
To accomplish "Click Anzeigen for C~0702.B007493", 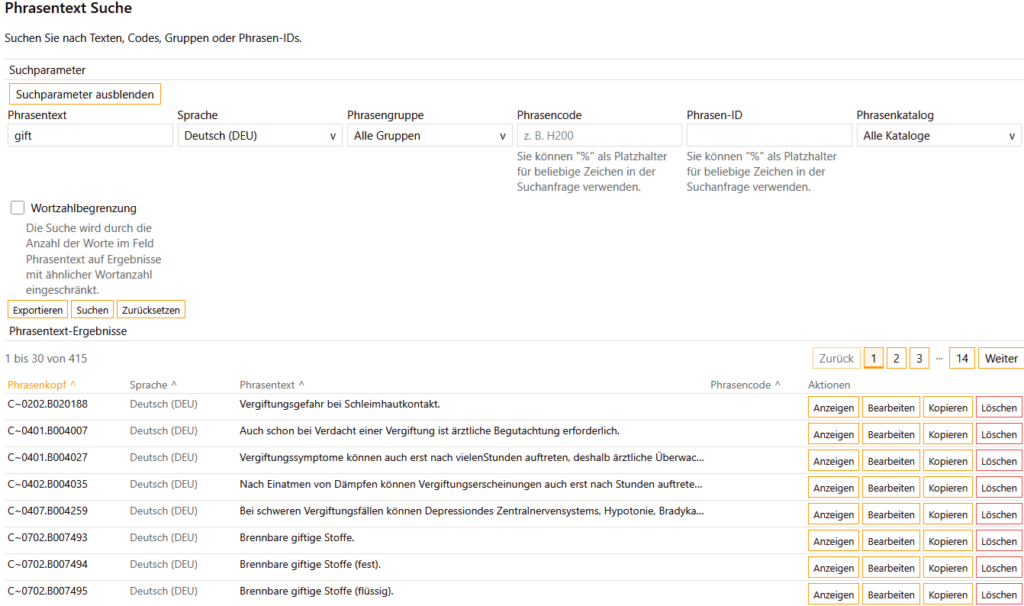I will pos(833,541).
